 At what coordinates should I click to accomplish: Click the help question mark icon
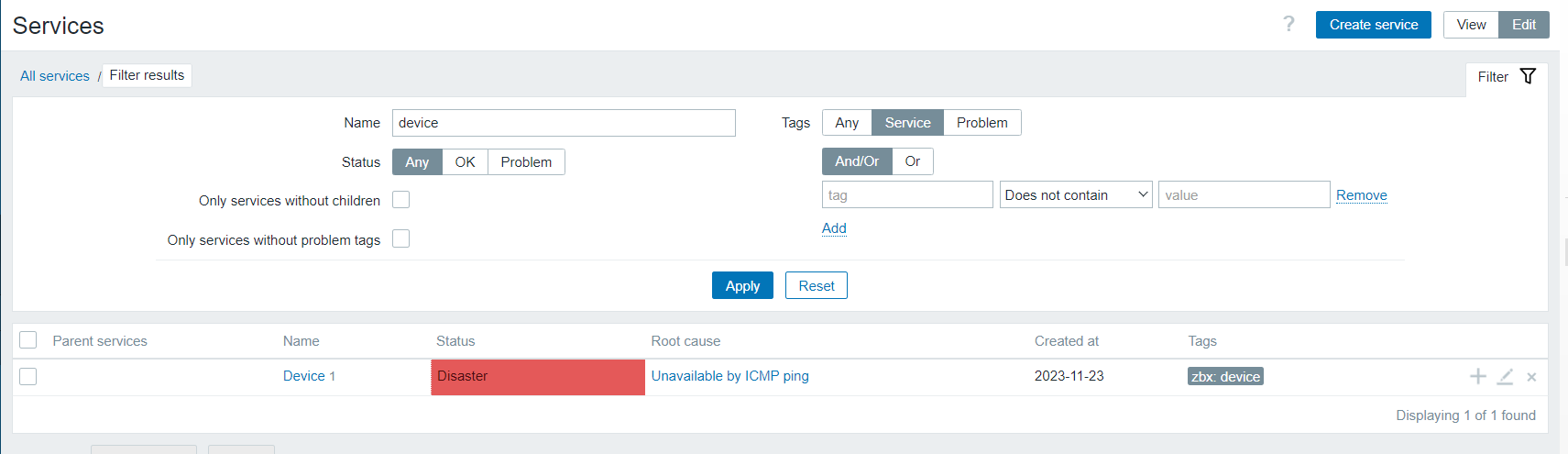pos(1288,24)
